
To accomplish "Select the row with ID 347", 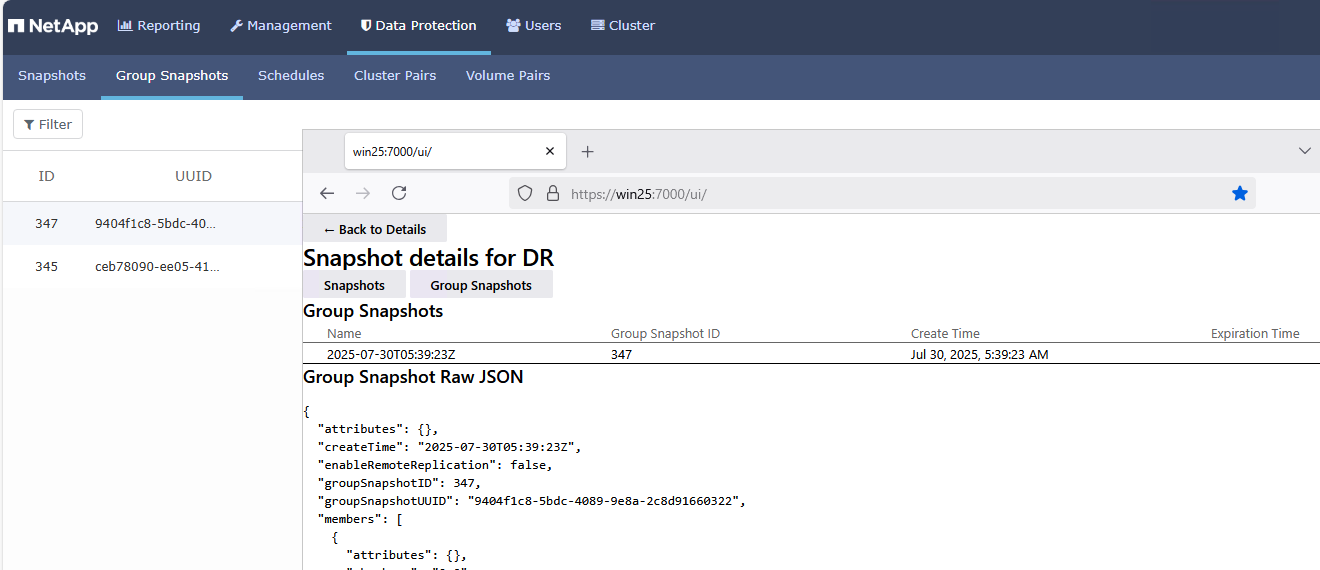I will [152, 223].
